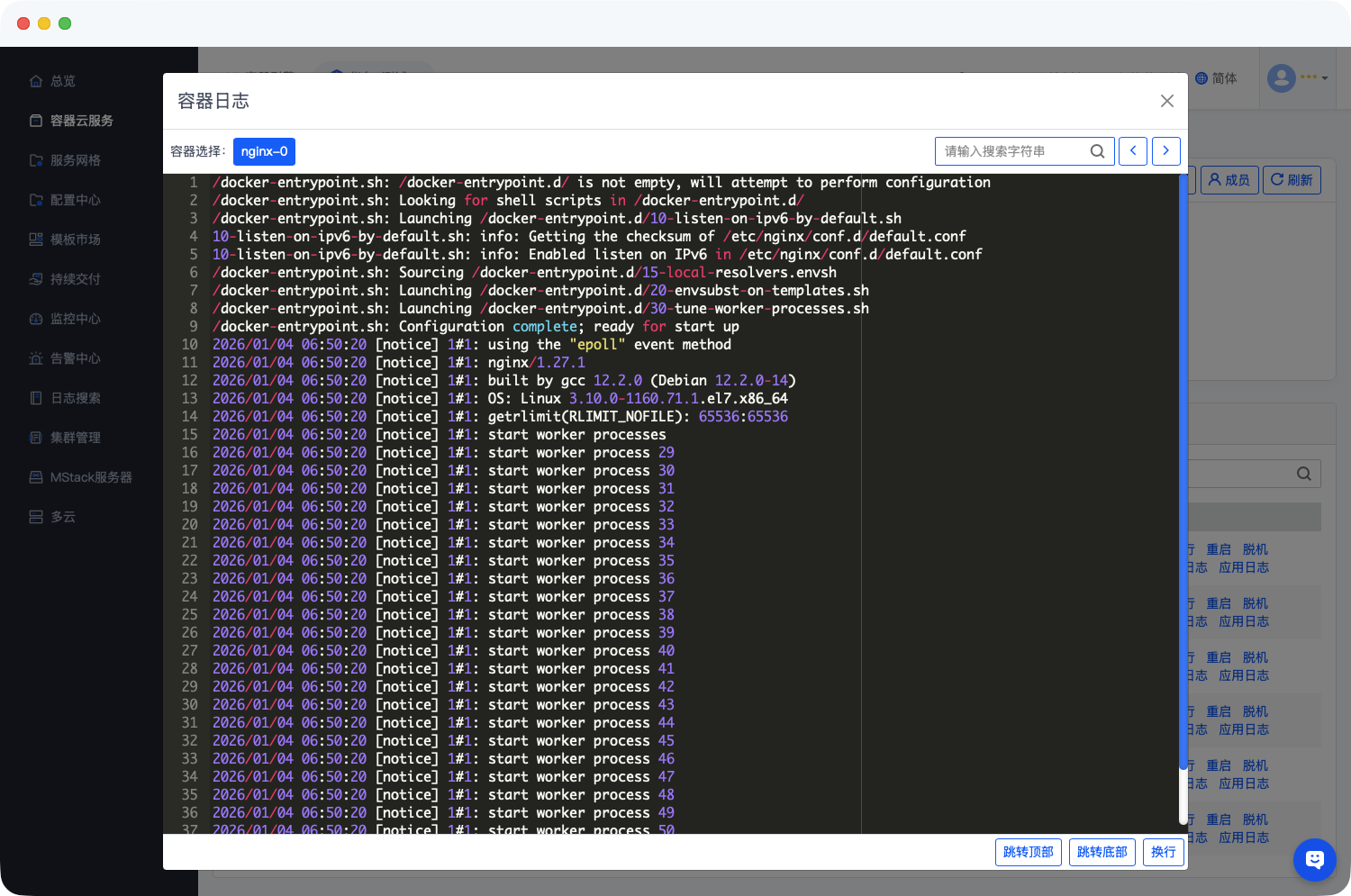Go to 模板市场 in the sidebar

coord(75,240)
